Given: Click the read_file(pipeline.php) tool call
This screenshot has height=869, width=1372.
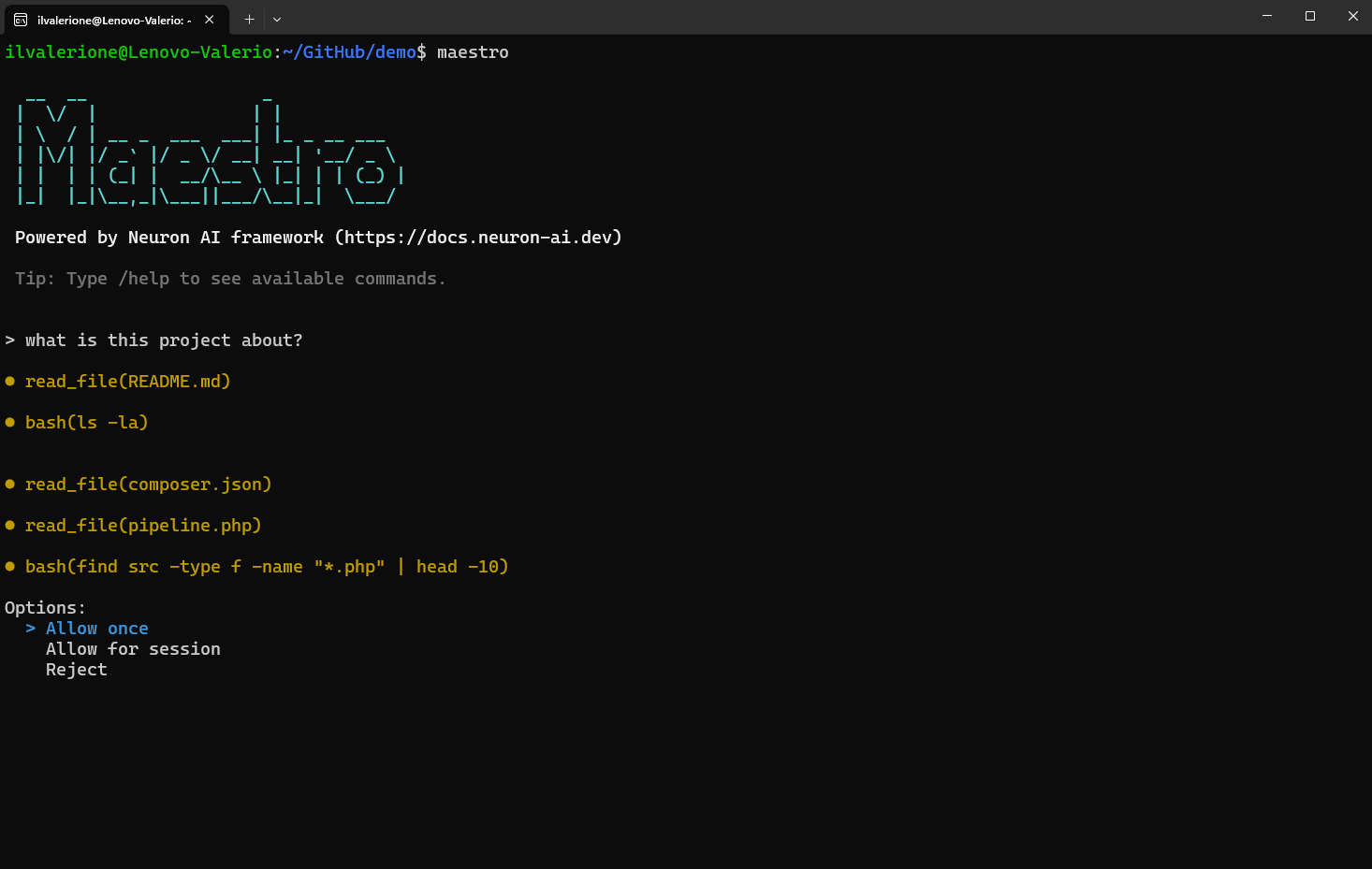Looking at the screenshot, I should [x=143, y=526].
